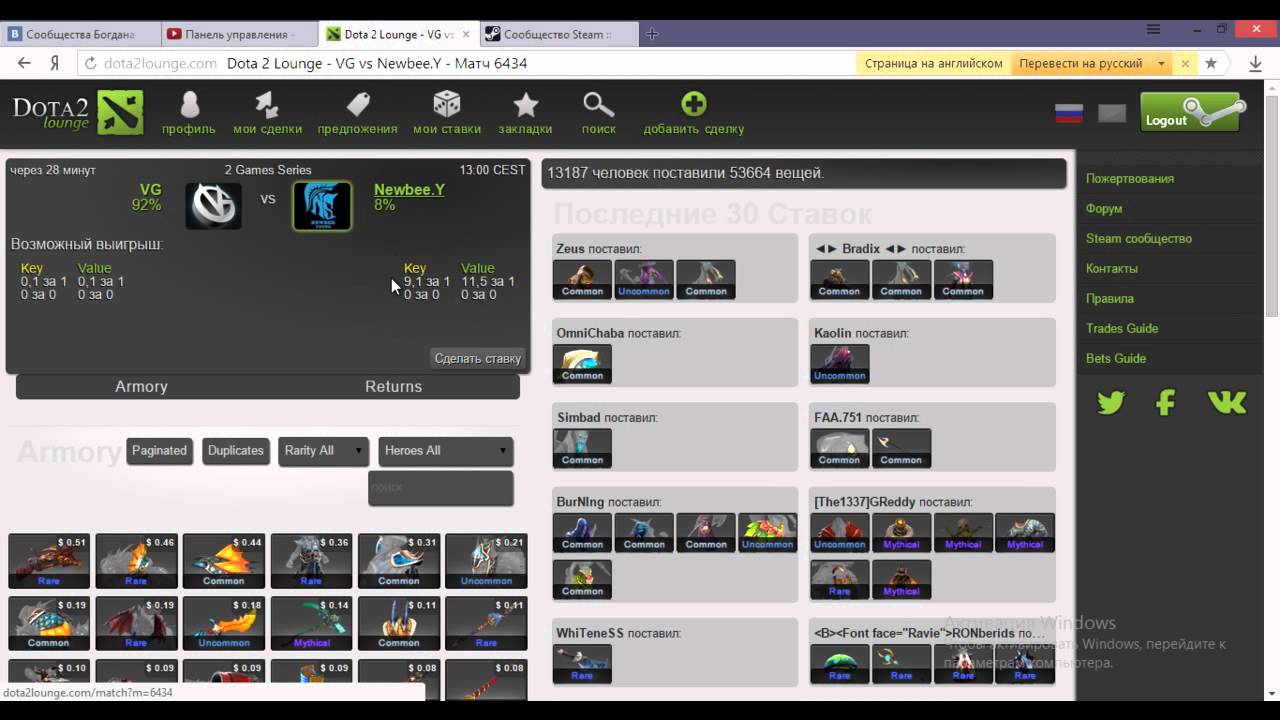Screen dimensions: 1280x720
Task: Click Перевести на русский button
Action: [1080, 63]
